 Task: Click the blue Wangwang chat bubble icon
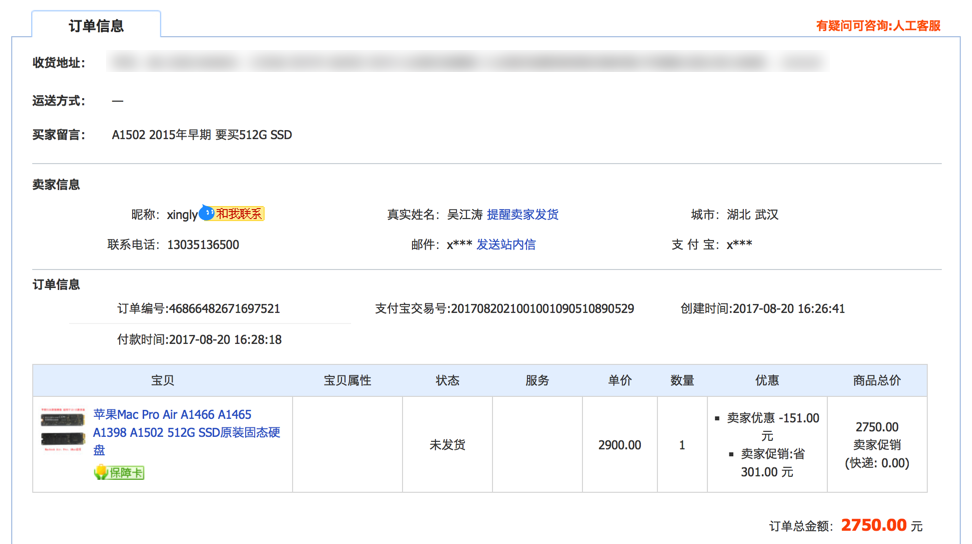(206, 213)
